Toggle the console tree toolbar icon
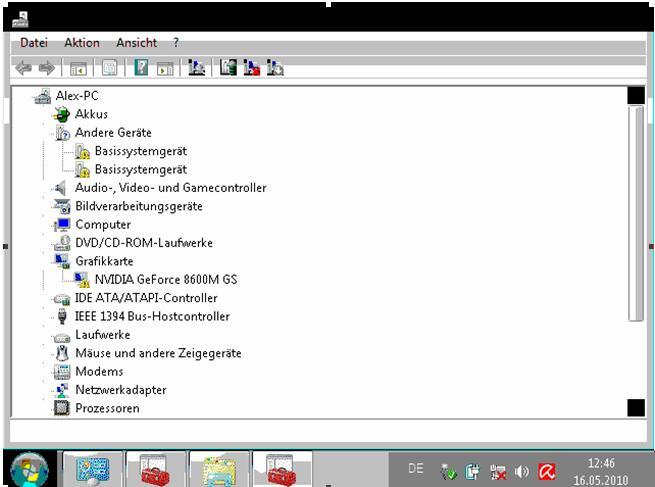This screenshot has width=655, height=487. pyautogui.click(x=78, y=68)
